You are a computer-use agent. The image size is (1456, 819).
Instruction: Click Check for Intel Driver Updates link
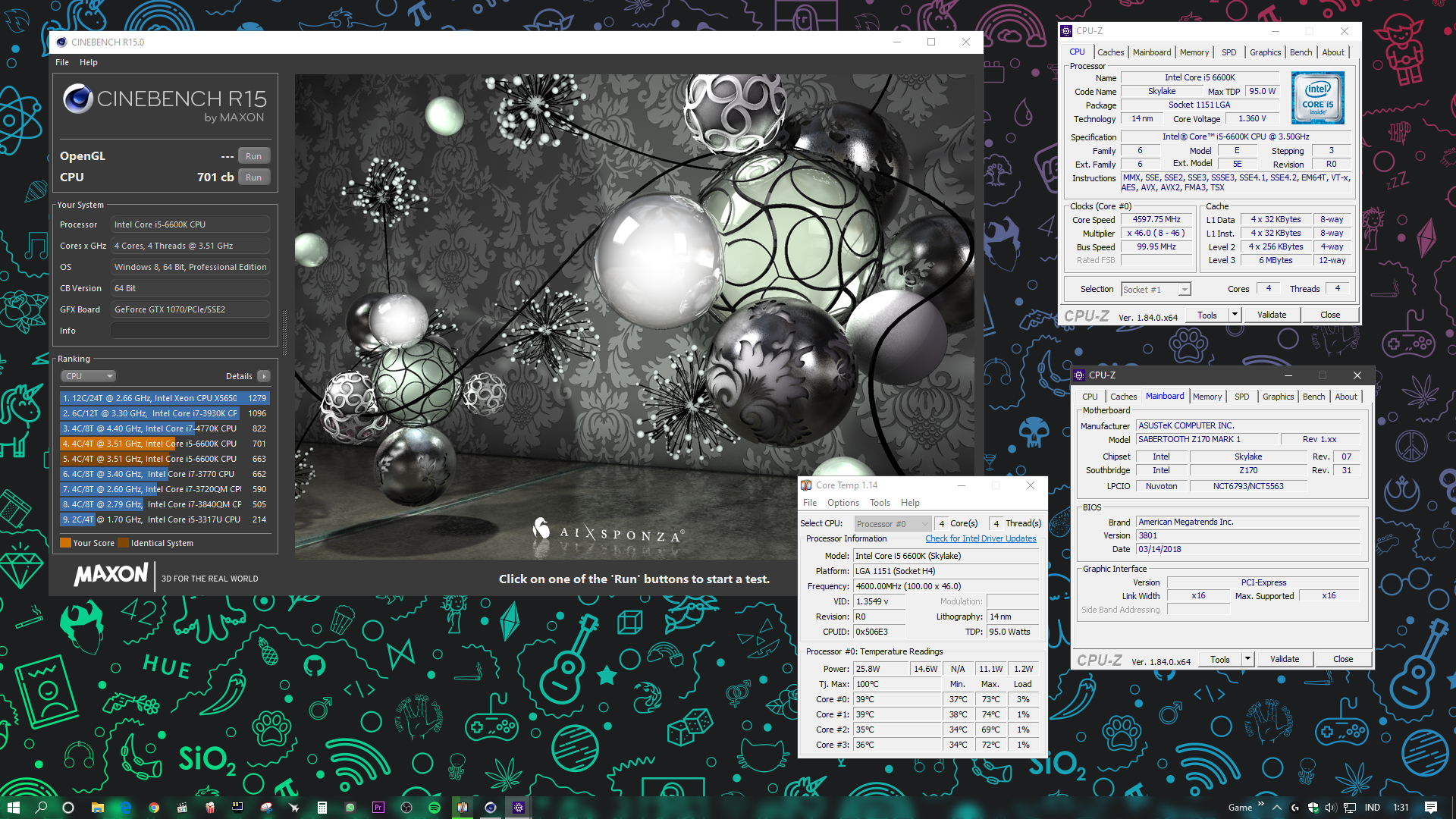tap(981, 538)
